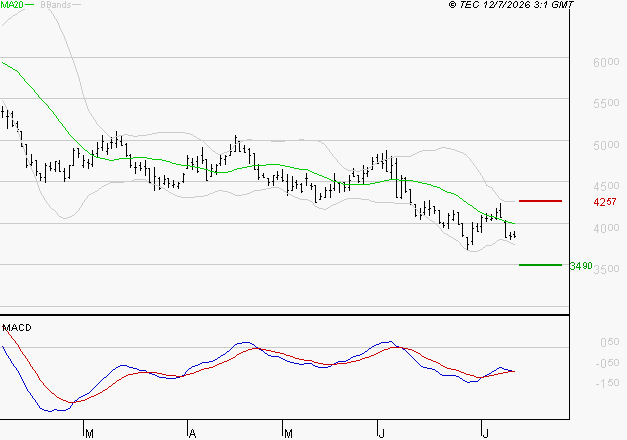Click the last J month marker
The height and width of the screenshot is (440, 627).
pos(485,434)
